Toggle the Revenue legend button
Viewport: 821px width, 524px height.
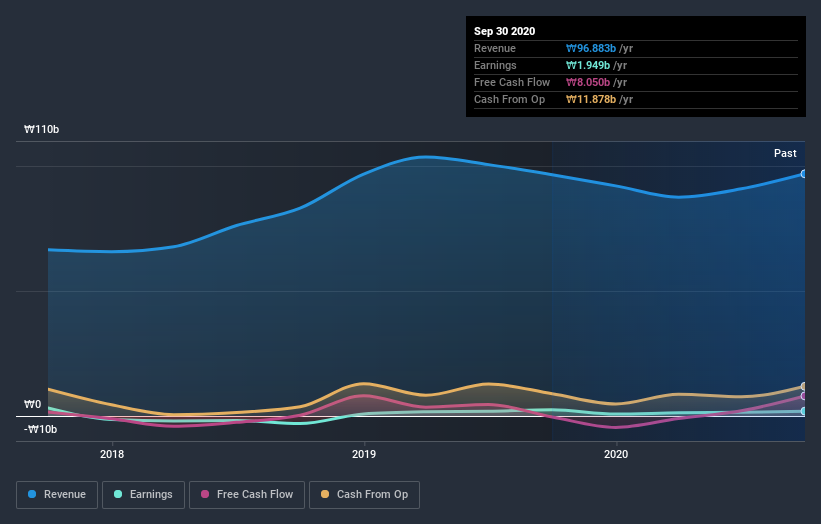click(57, 495)
